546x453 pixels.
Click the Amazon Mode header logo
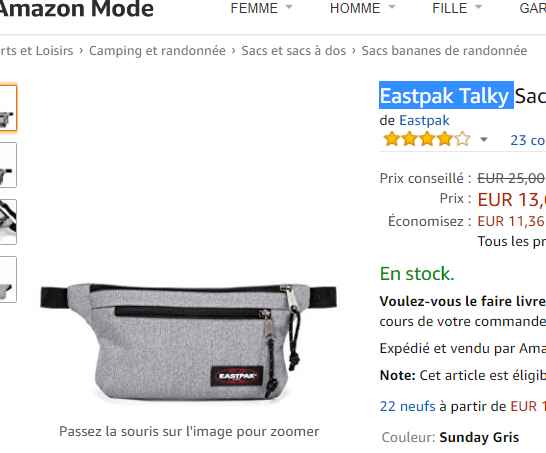point(77,9)
